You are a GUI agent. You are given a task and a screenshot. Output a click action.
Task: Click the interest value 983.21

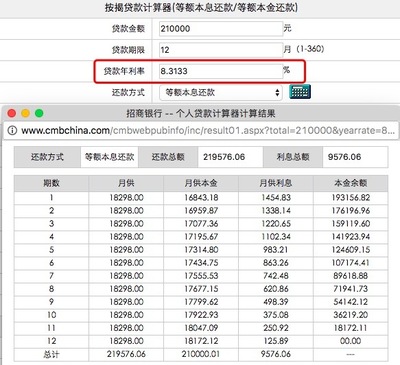click(276, 250)
